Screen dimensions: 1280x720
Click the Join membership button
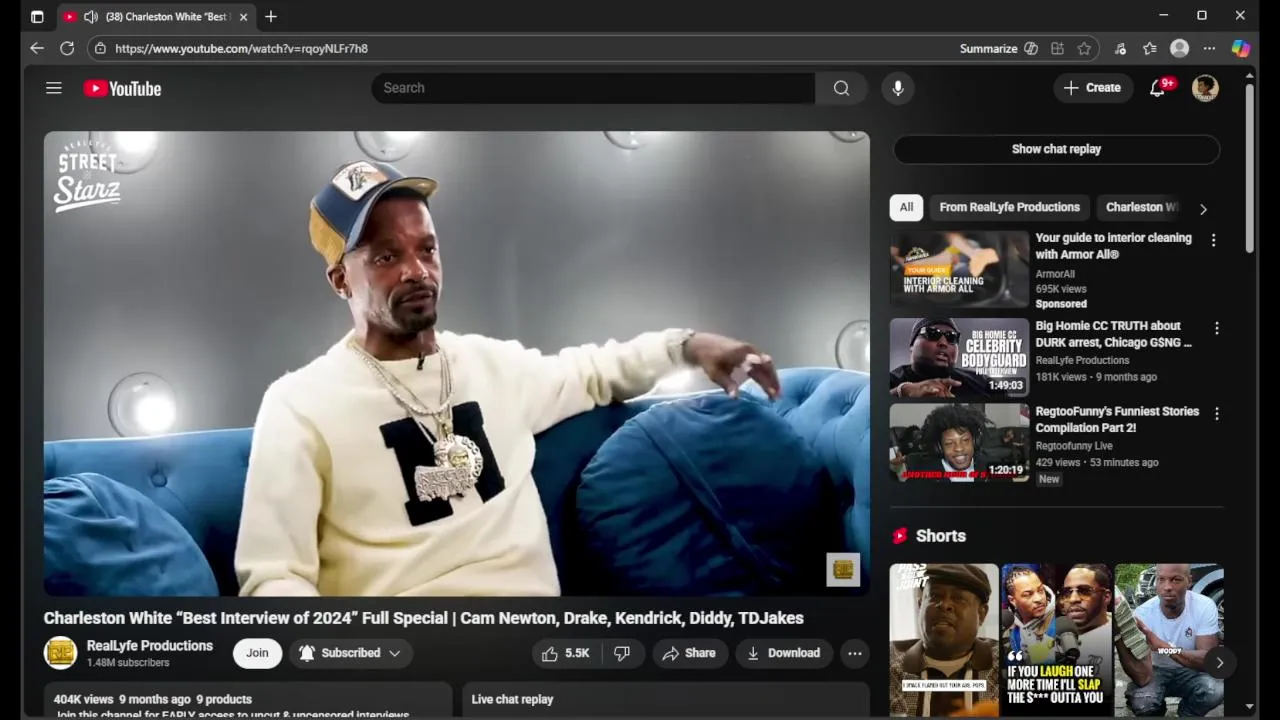click(257, 653)
